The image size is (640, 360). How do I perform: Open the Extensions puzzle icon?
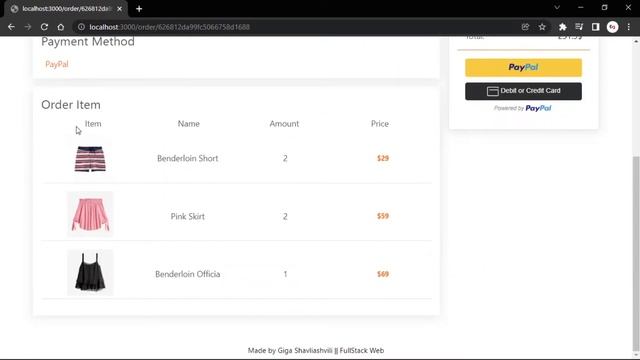563,27
